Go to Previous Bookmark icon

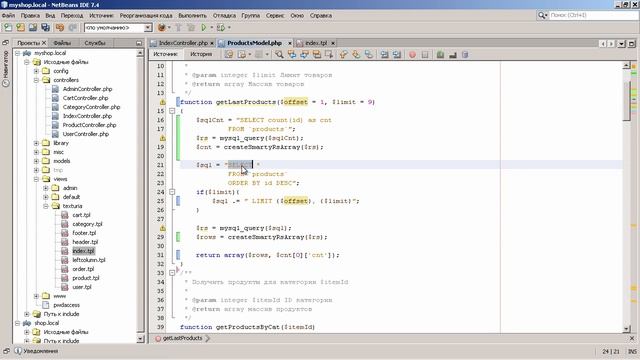(x=343, y=54)
